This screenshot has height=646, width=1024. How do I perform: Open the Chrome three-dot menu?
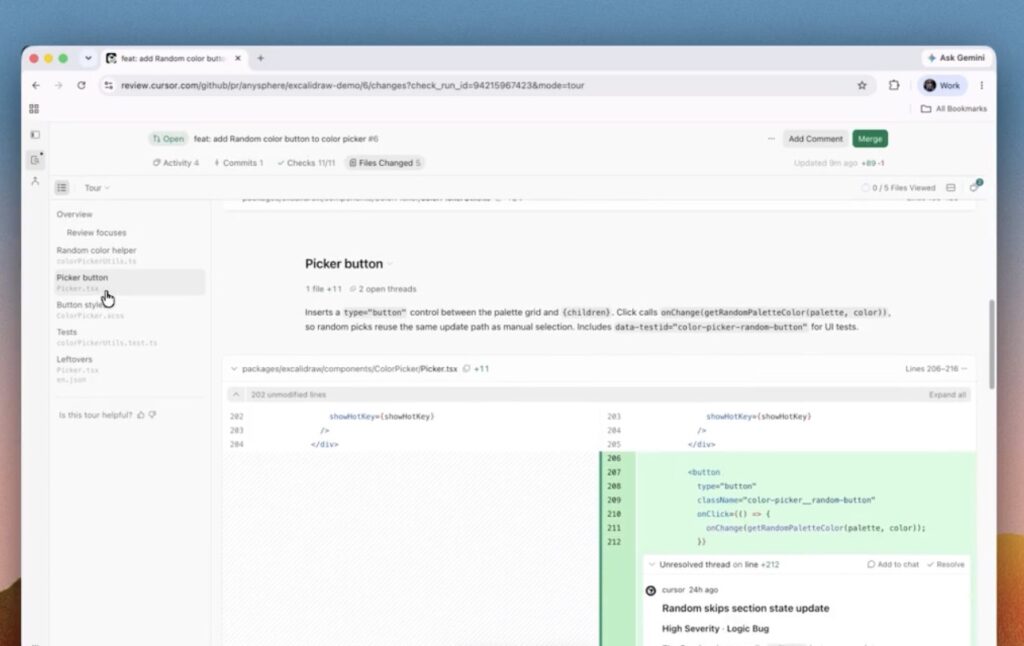coord(982,86)
